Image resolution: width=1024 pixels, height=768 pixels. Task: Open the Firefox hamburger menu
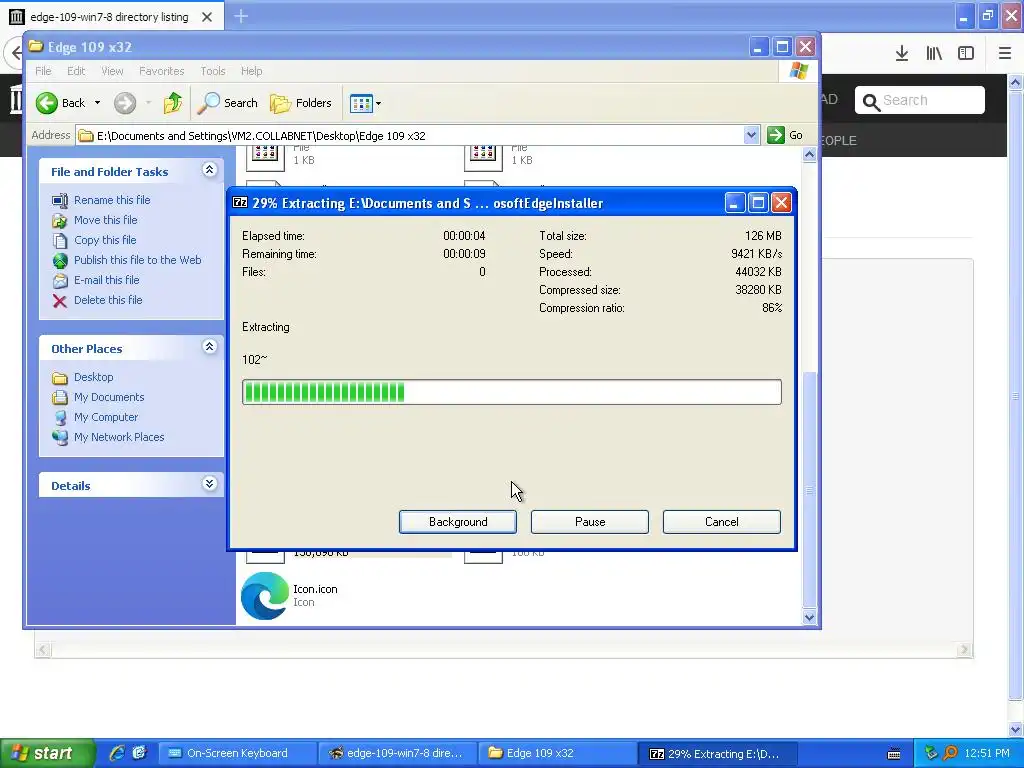point(1004,54)
